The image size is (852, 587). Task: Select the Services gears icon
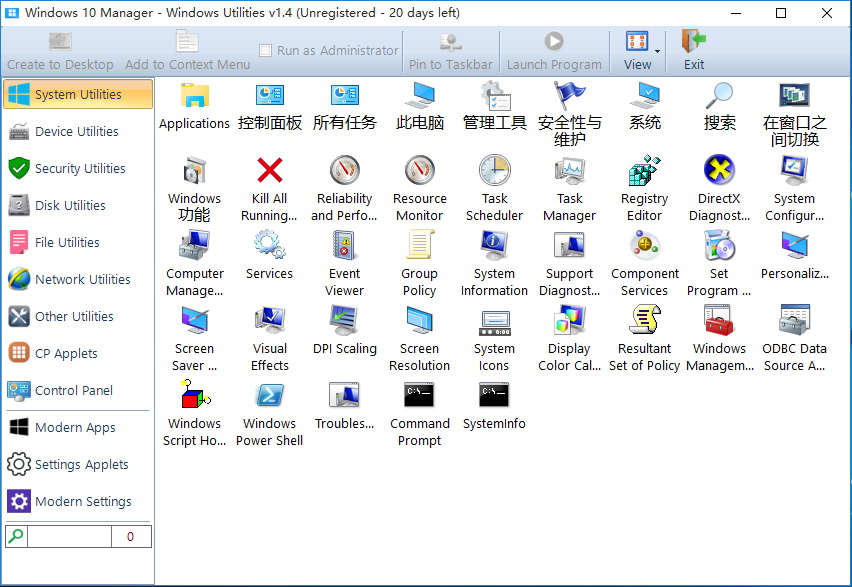click(270, 245)
